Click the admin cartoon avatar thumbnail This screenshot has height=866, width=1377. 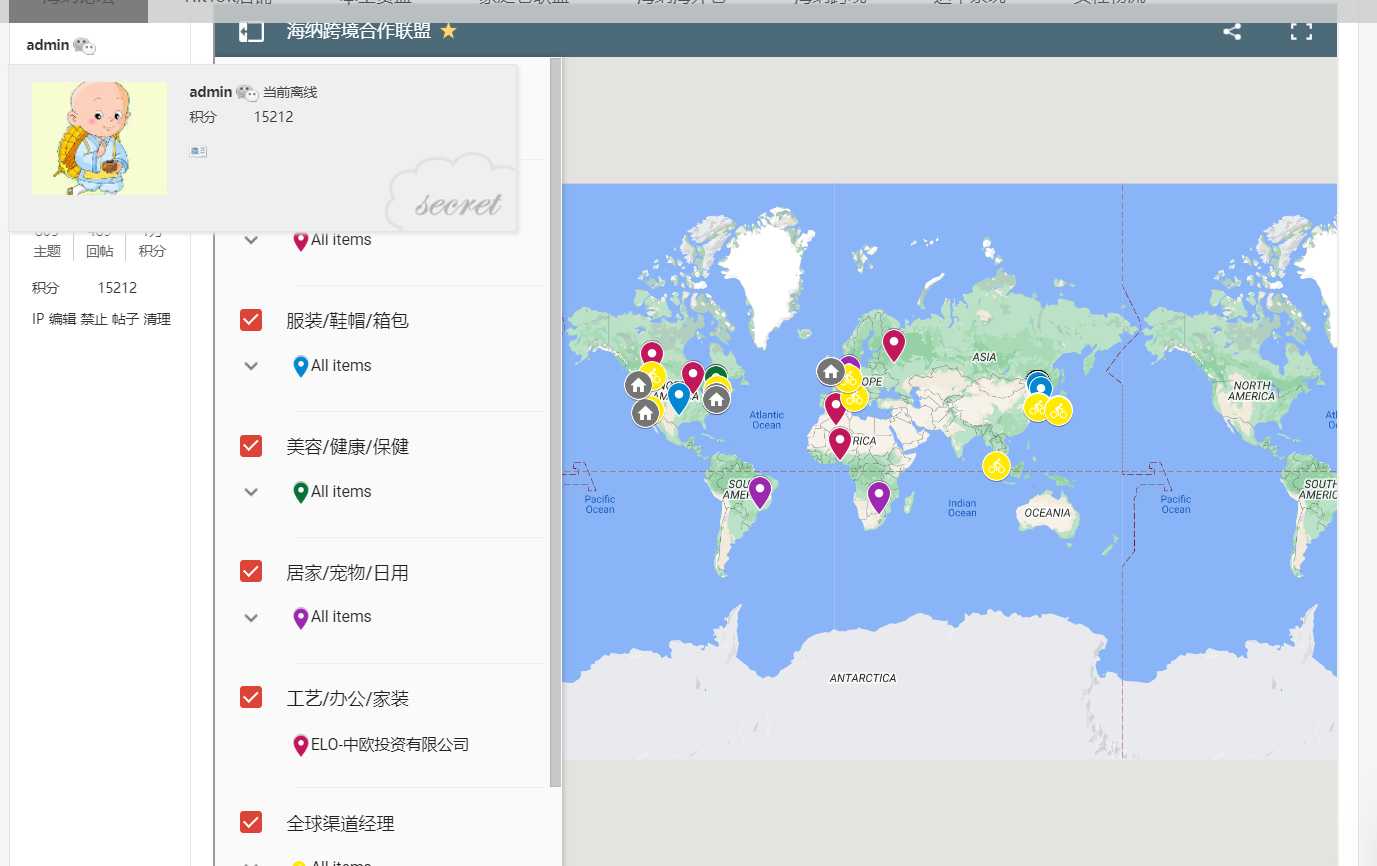pyautogui.click(x=99, y=138)
